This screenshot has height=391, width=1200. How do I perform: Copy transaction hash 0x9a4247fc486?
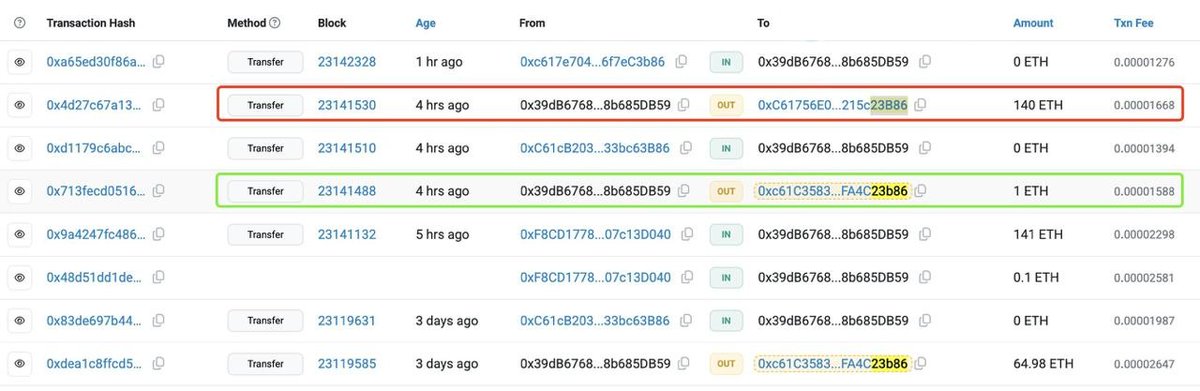point(158,234)
